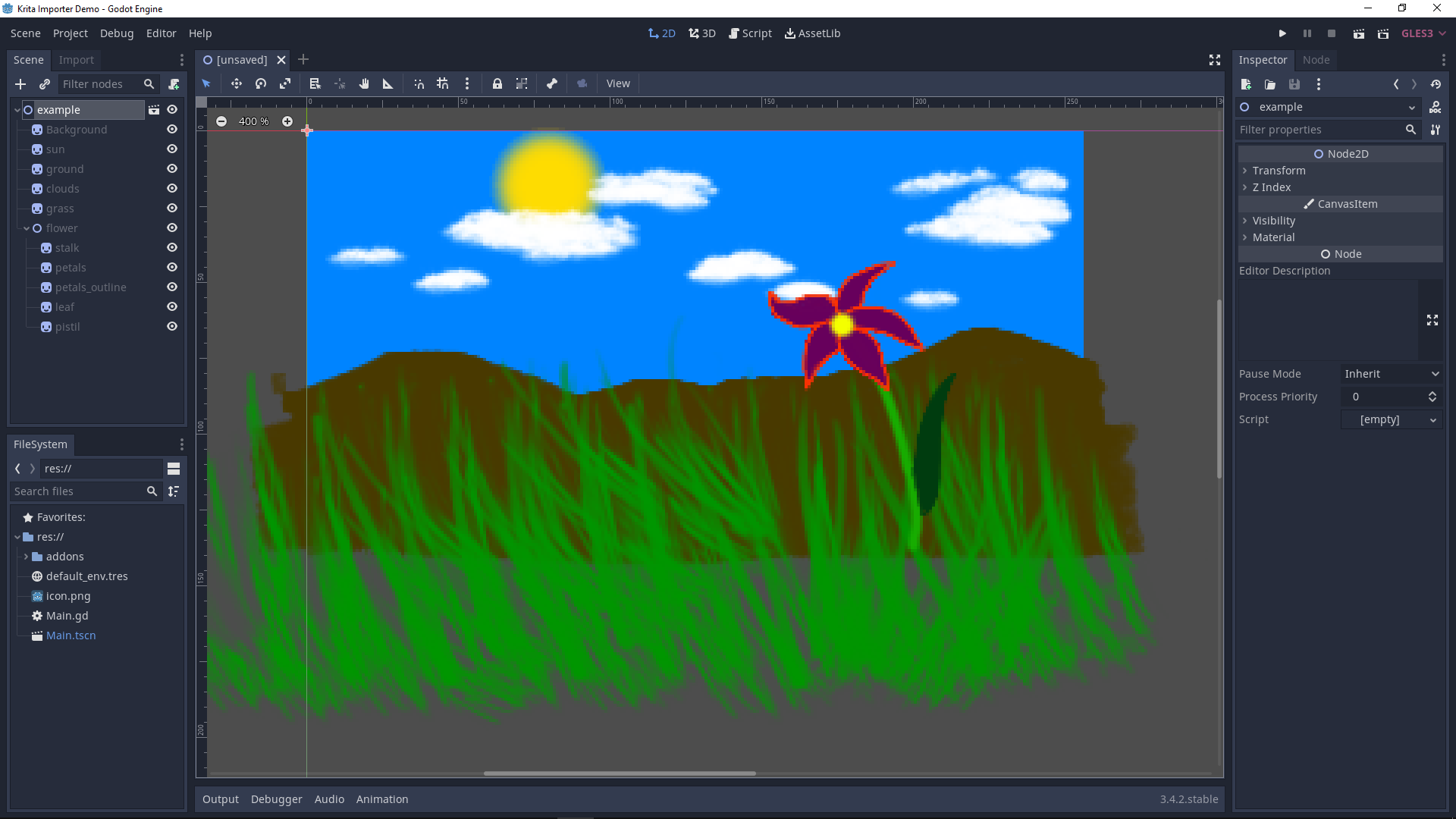Open the Output bottom panel
This screenshot has height=819, width=1456.
[x=220, y=799]
